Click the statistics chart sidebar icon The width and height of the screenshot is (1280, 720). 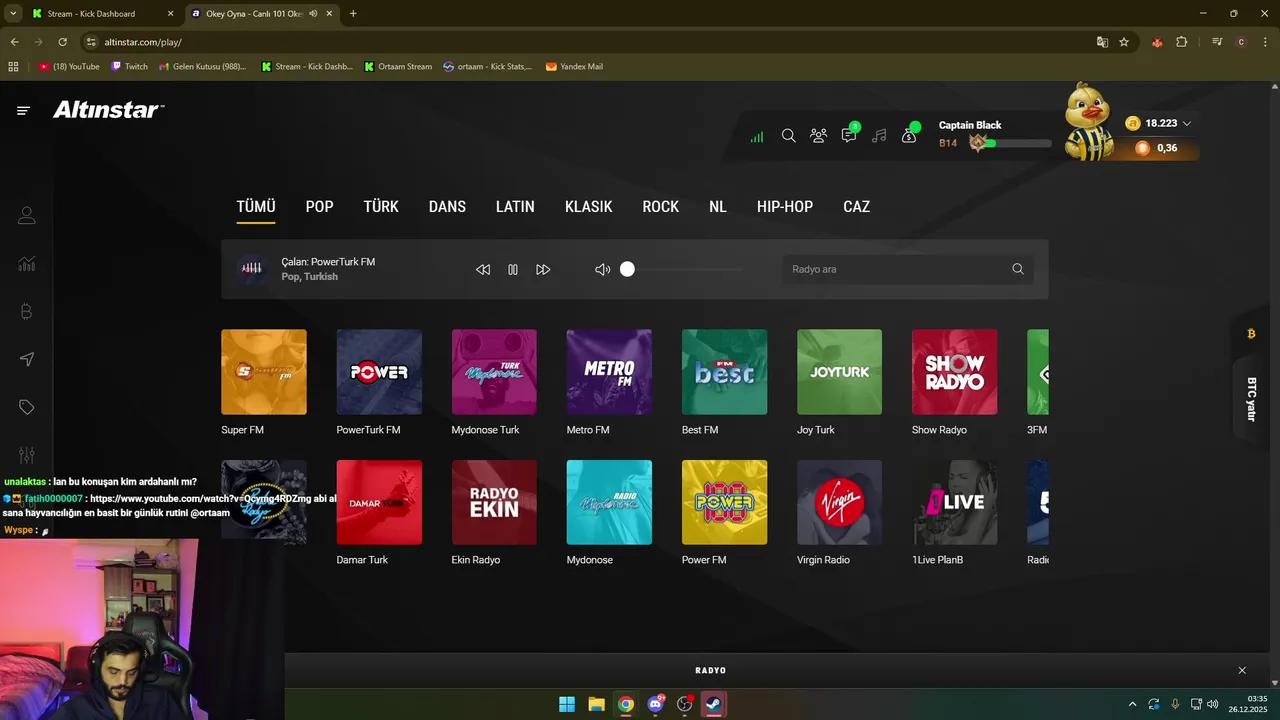tap(26, 263)
